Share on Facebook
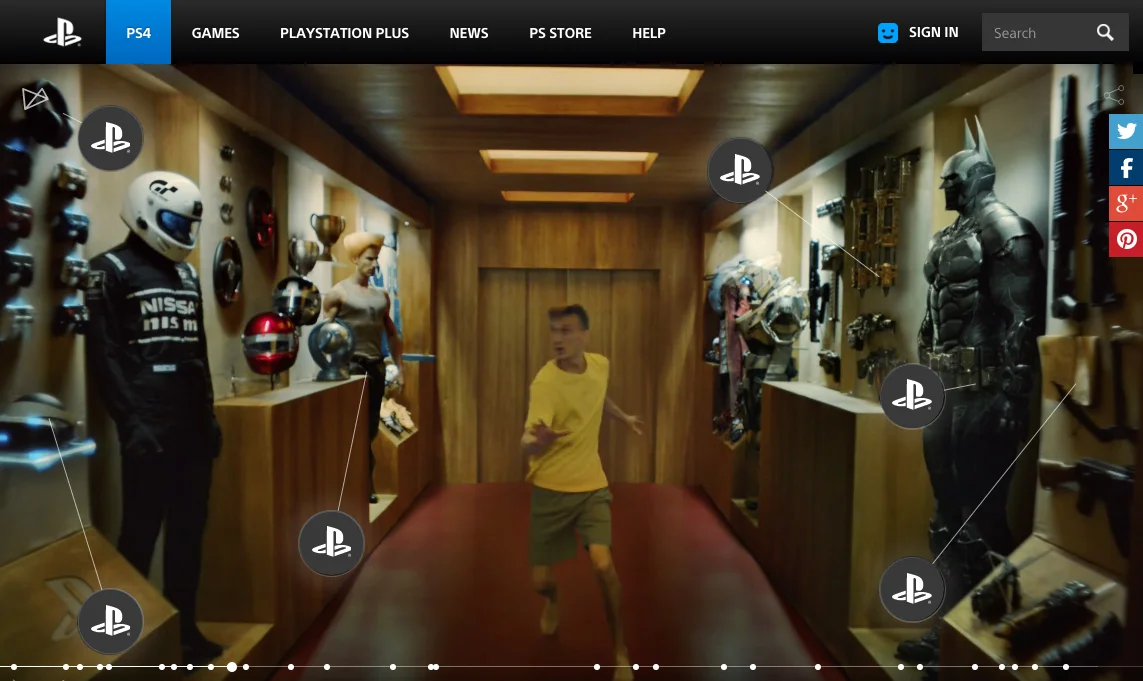This screenshot has height=681, width=1143. coord(1126,167)
